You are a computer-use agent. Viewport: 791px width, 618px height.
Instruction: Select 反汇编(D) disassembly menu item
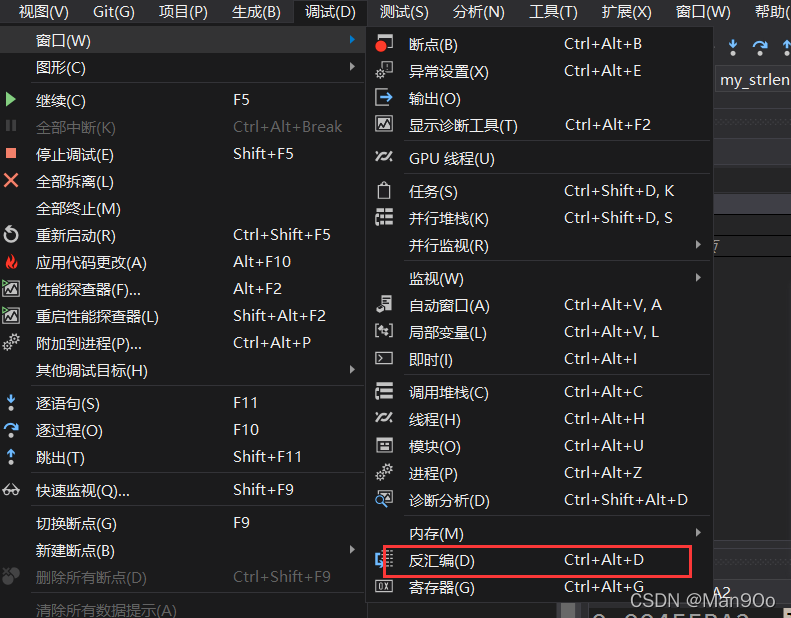point(539,560)
